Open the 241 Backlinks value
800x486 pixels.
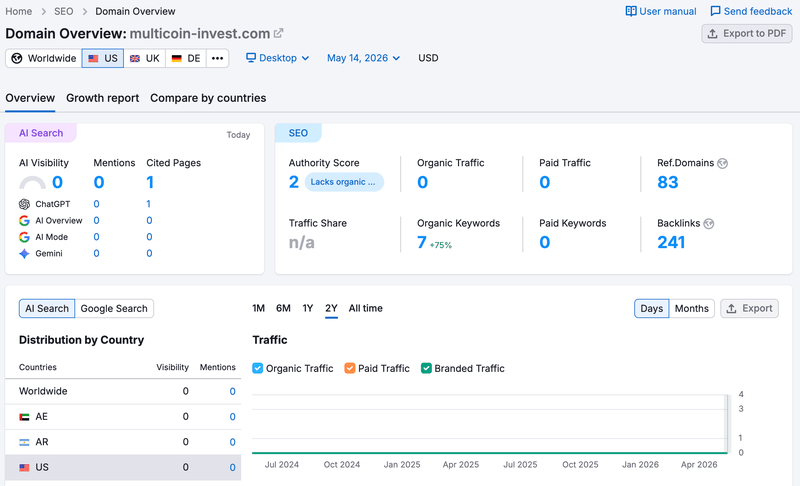tap(671, 242)
